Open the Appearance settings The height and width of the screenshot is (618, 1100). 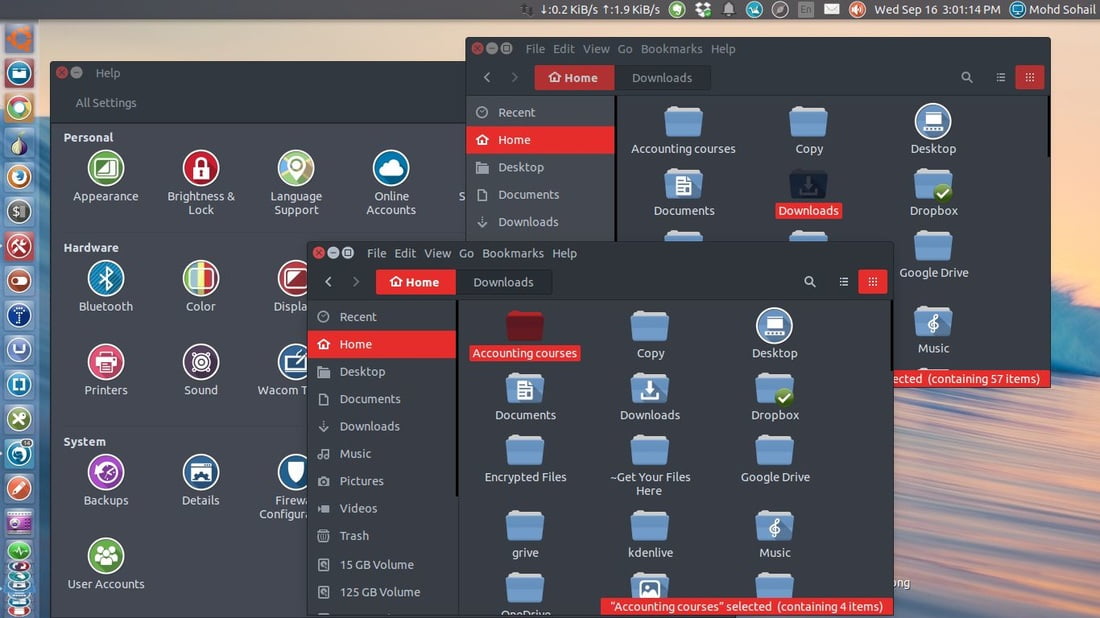click(x=105, y=168)
